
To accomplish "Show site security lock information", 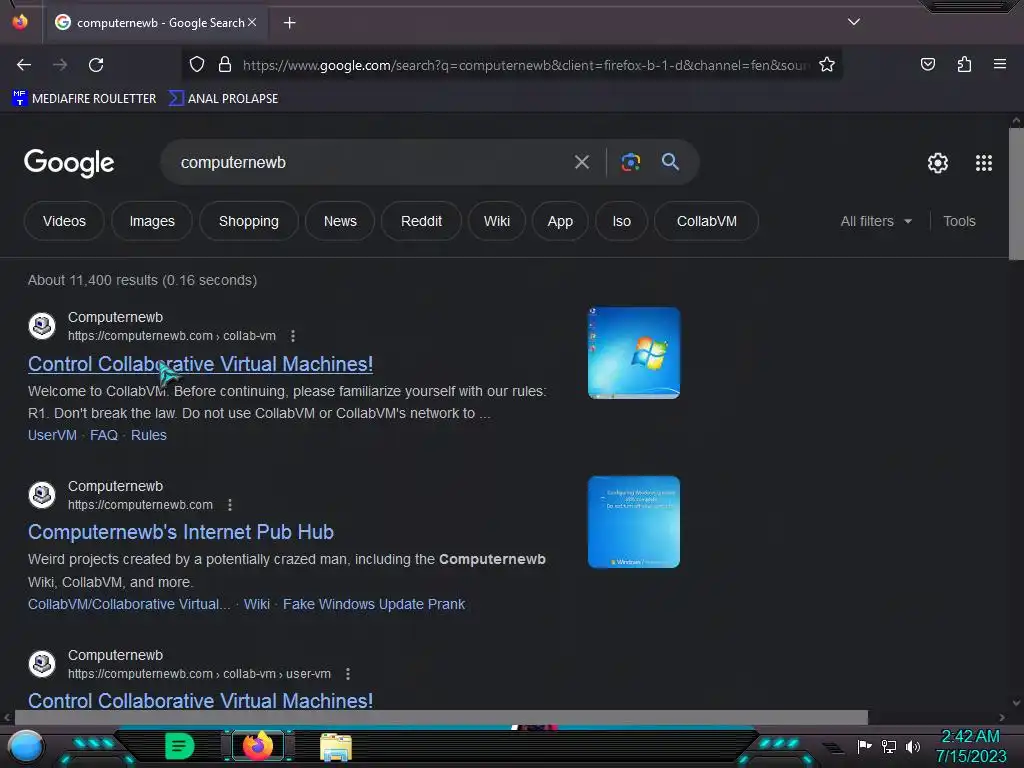I will (x=225, y=65).
